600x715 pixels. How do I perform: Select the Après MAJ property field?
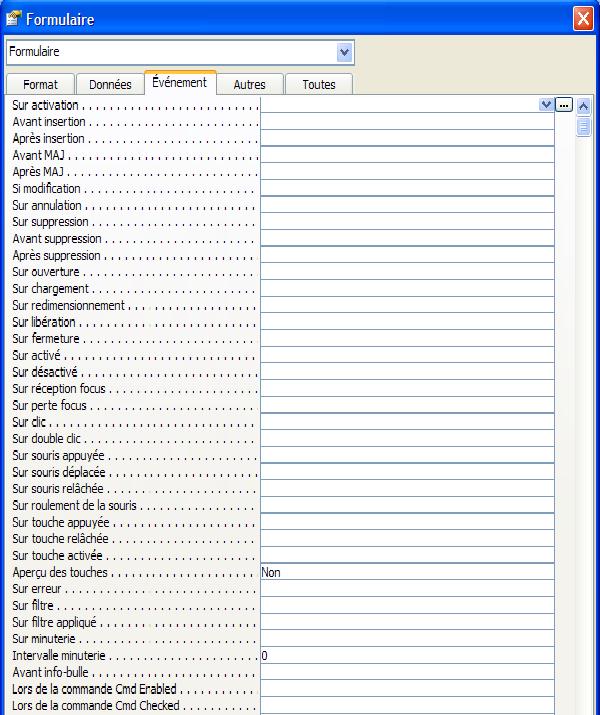coord(407,172)
